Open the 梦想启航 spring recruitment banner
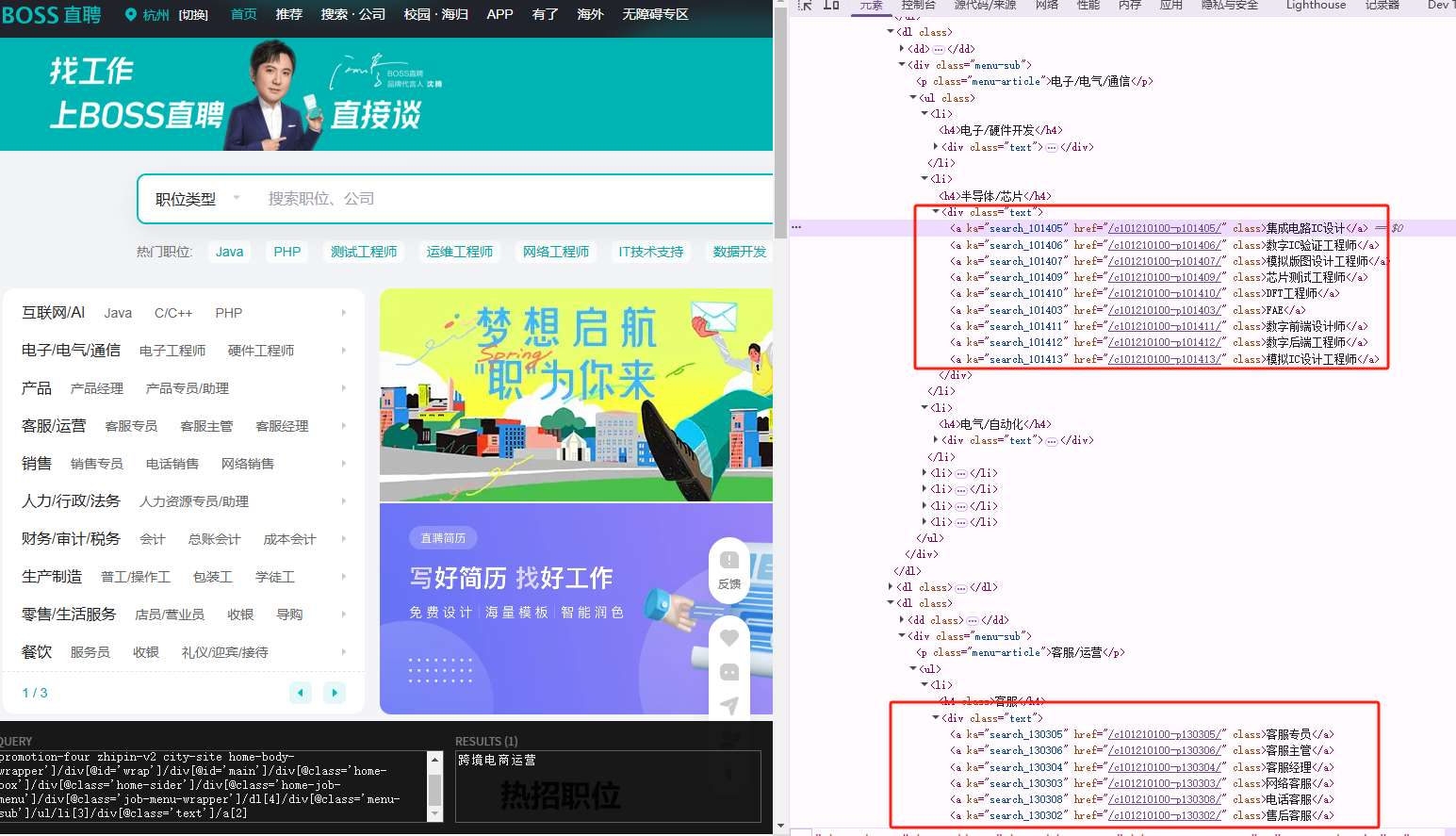The width and height of the screenshot is (1456, 836). 576,395
